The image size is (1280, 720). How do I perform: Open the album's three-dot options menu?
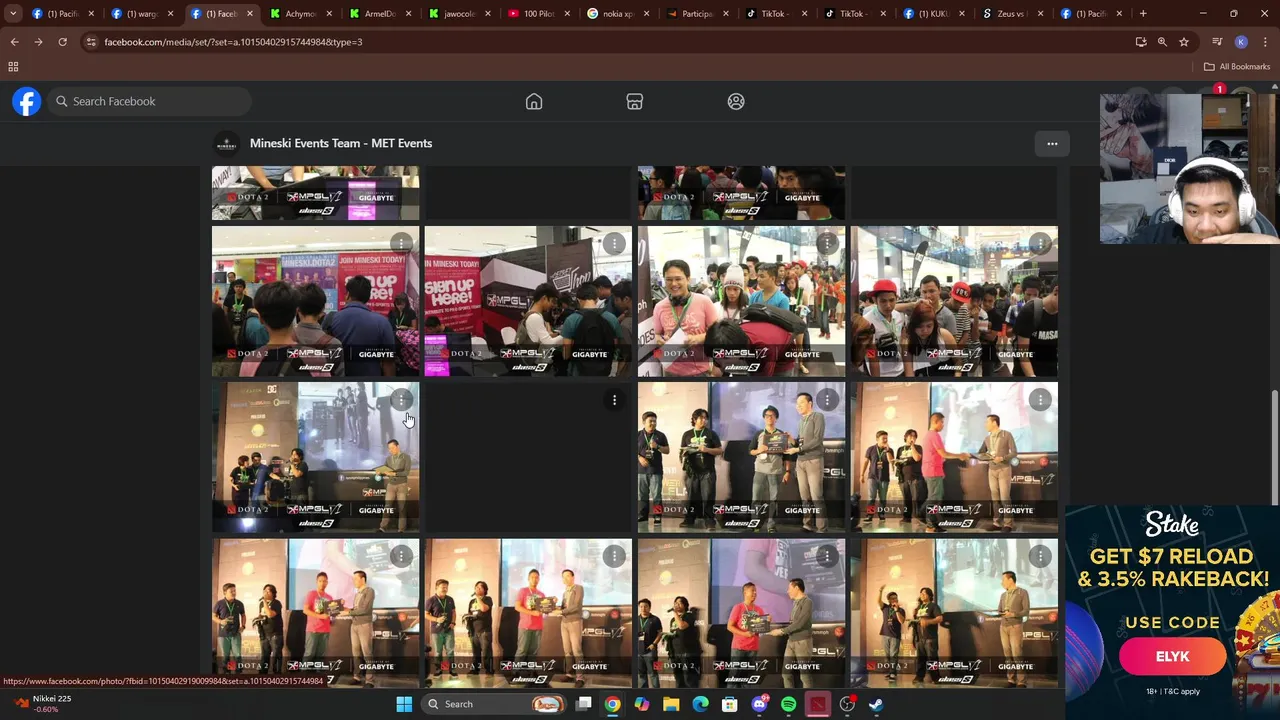click(1052, 143)
